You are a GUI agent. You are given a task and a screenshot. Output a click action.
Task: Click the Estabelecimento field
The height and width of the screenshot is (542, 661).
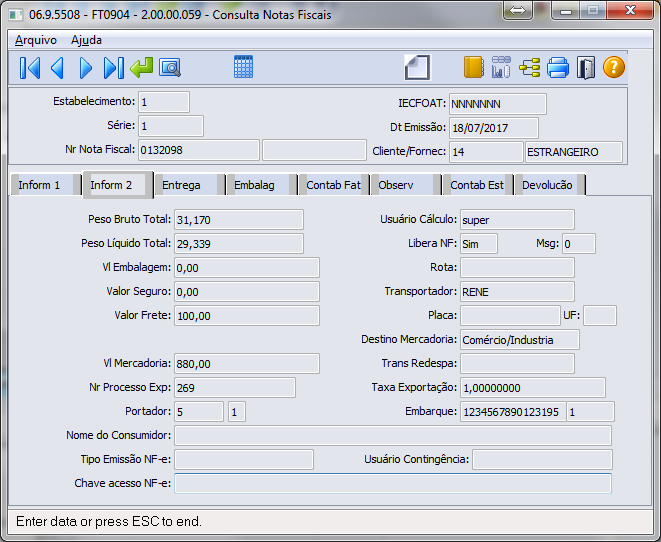click(x=164, y=102)
